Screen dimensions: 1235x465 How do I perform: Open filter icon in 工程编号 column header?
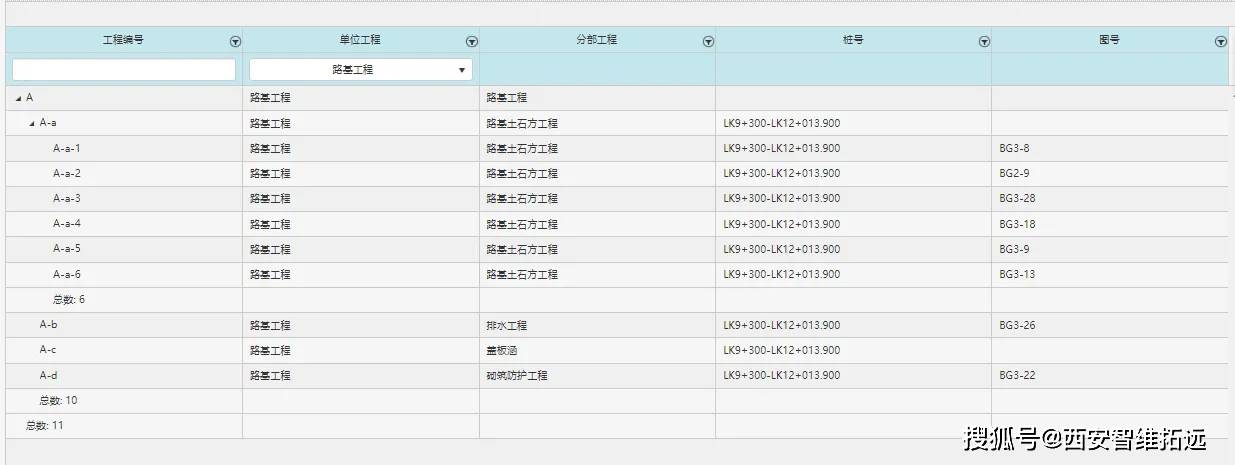[235, 42]
